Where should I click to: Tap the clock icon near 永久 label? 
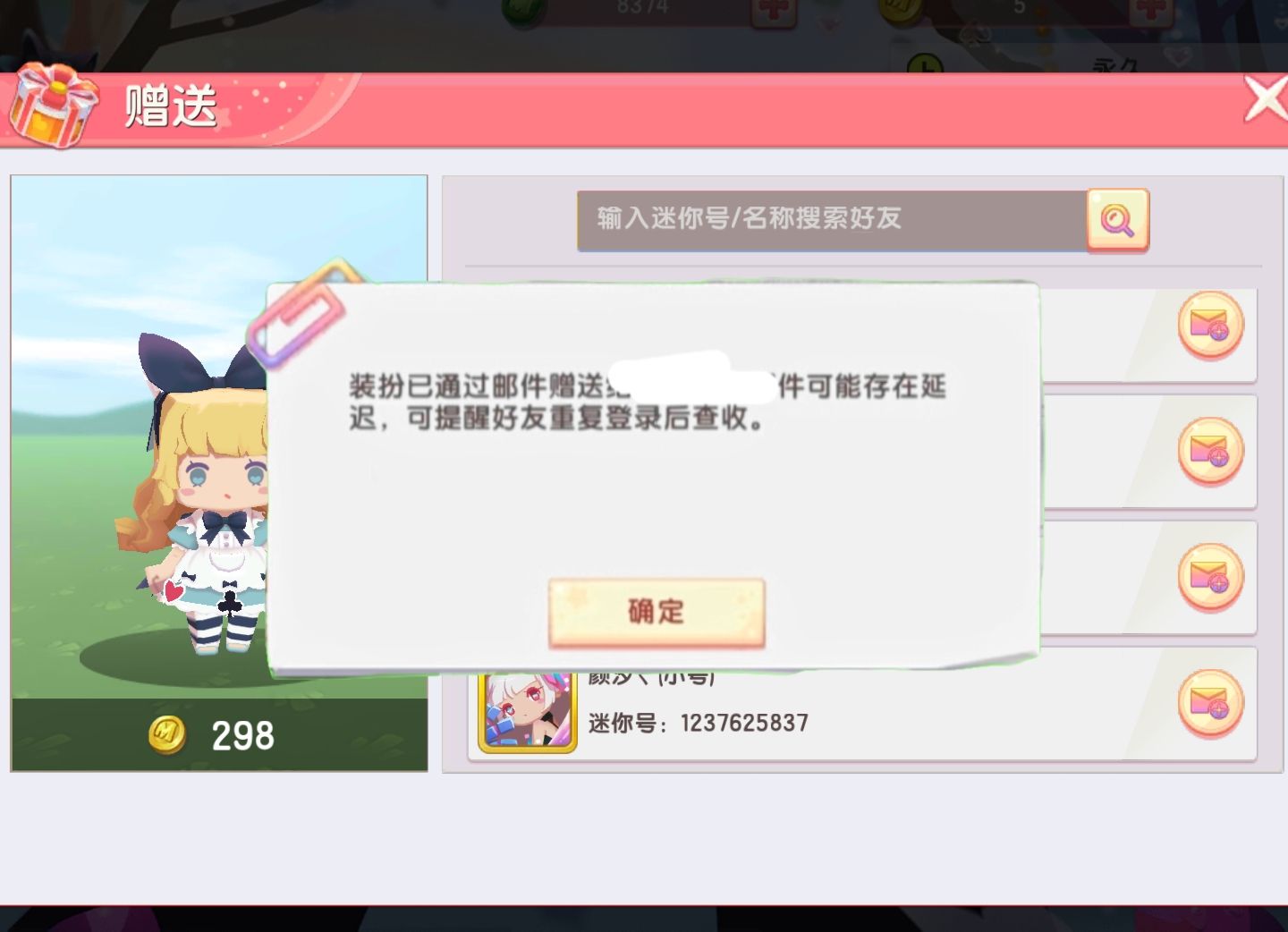click(x=925, y=66)
